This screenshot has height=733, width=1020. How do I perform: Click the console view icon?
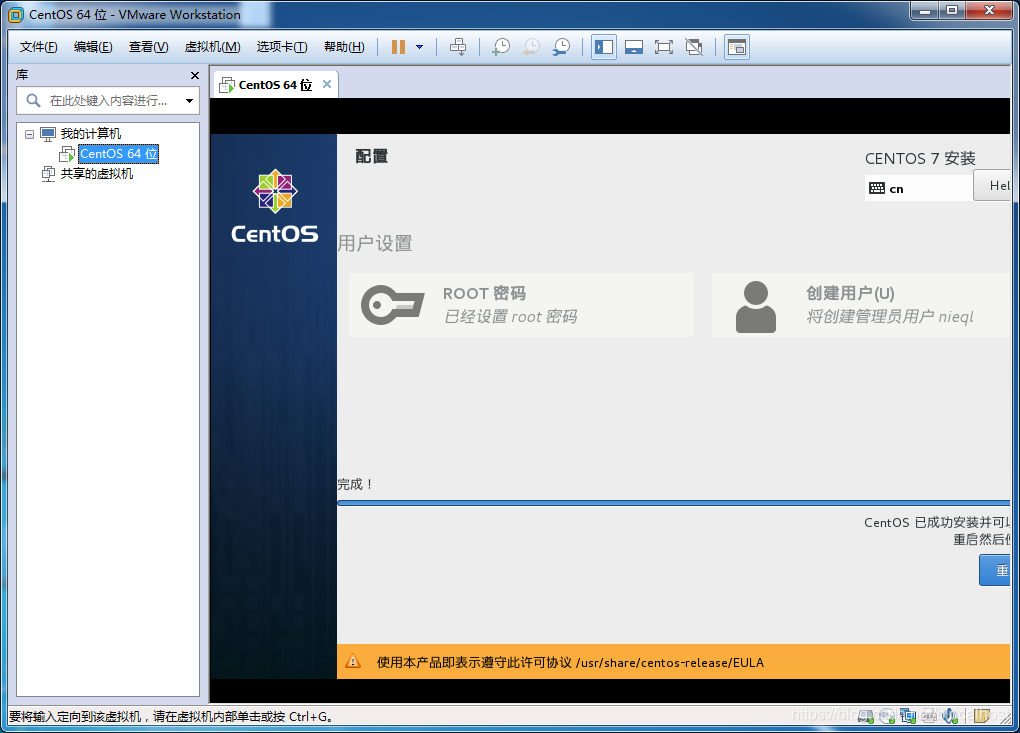pos(737,47)
